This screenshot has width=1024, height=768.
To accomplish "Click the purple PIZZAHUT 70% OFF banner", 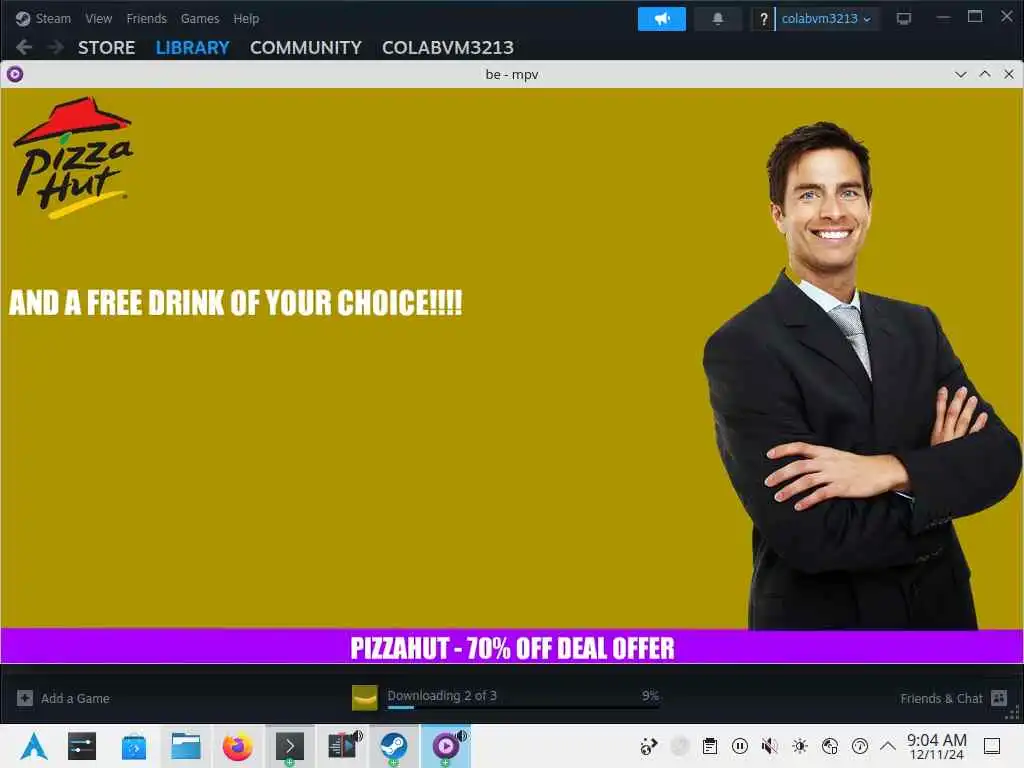I will (x=512, y=647).
